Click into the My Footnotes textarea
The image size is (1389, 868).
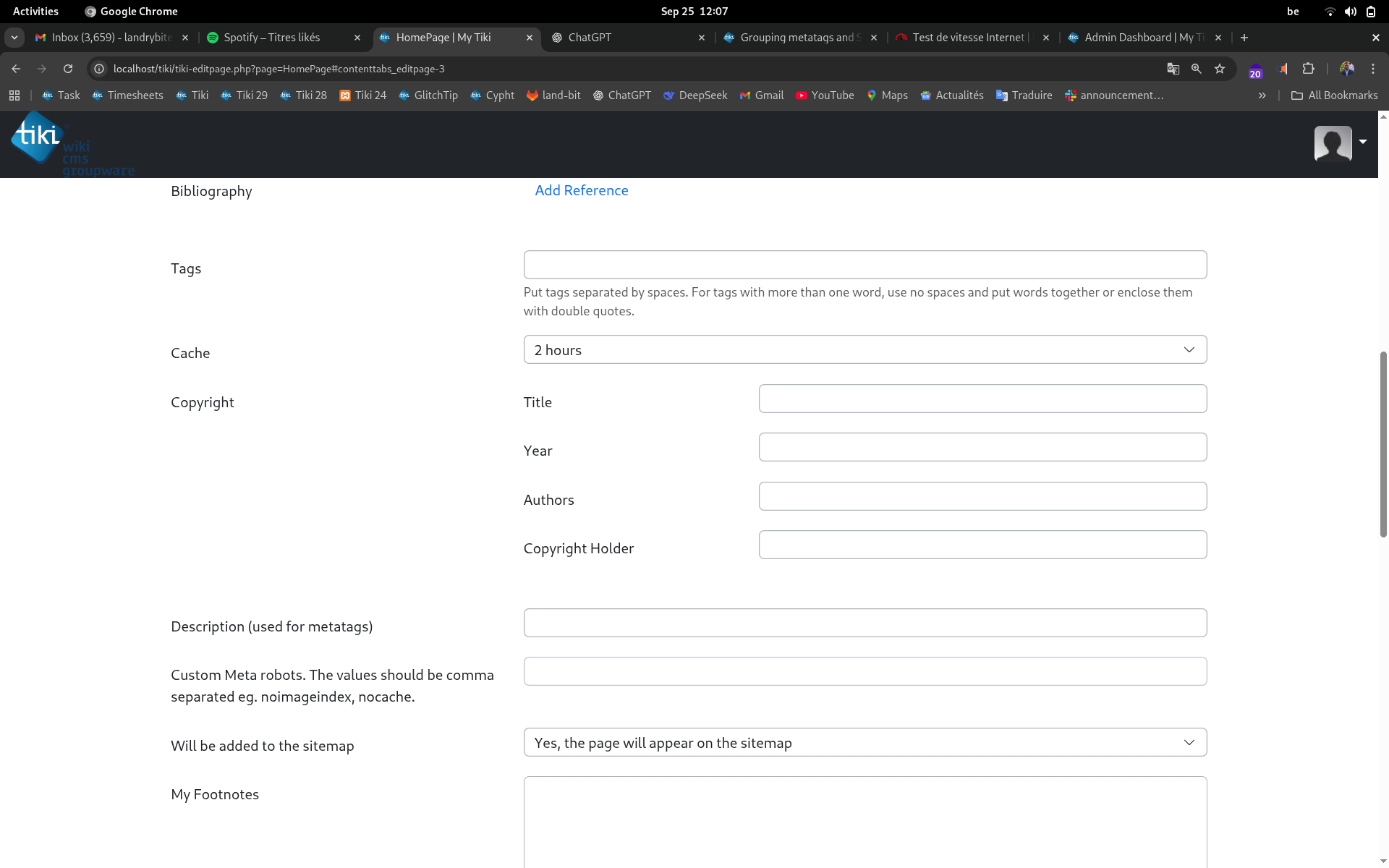click(x=865, y=822)
